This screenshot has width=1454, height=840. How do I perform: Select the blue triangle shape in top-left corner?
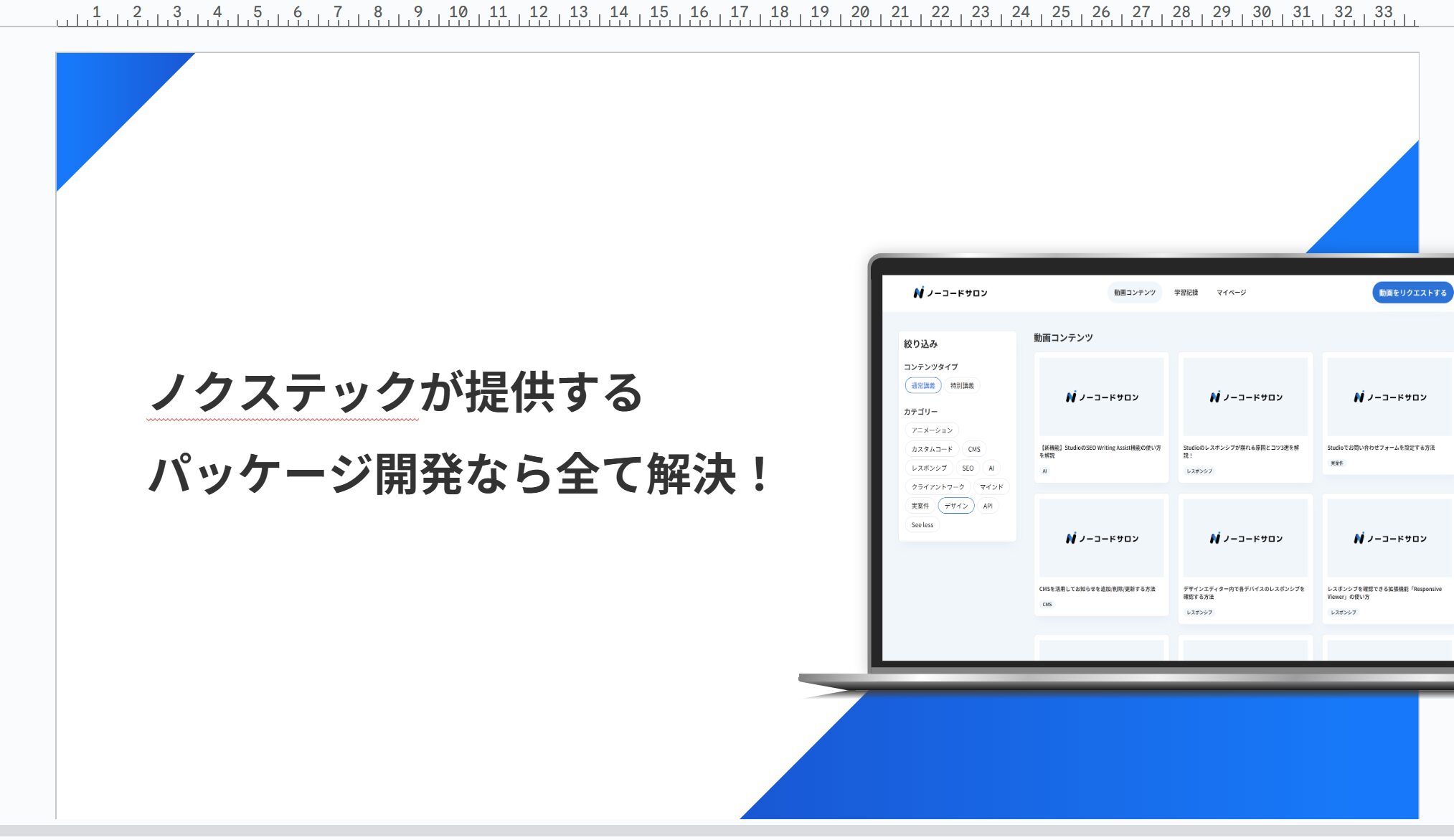click(x=104, y=100)
